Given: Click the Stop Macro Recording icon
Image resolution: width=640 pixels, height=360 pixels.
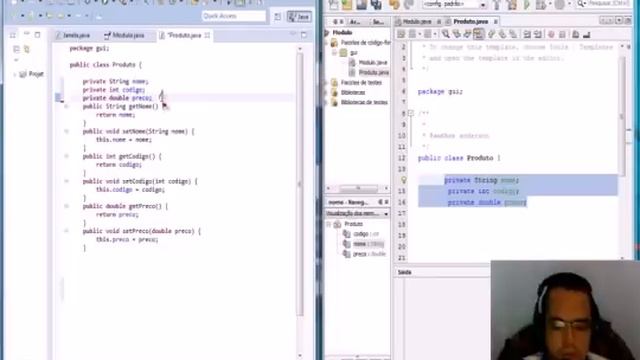Looking at the screenshot, I should tap(562, 35).
